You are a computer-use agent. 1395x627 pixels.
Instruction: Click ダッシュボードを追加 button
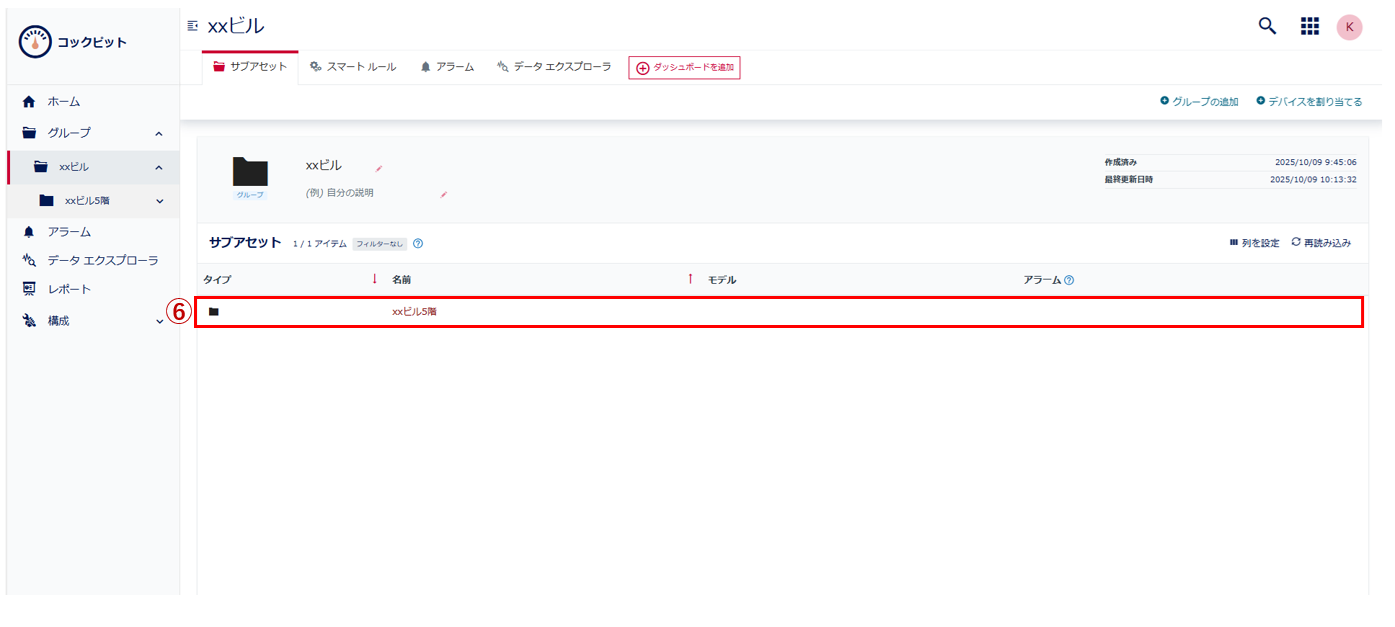[684, 67]
